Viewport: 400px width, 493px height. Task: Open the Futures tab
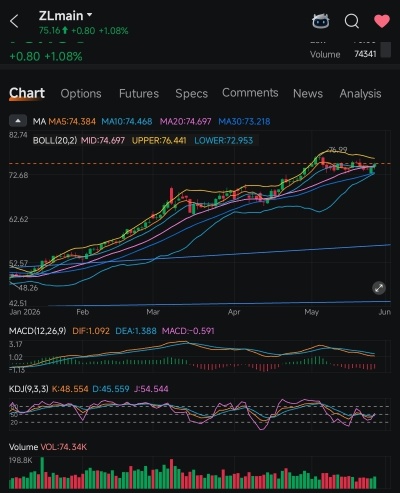(x=139, y=94)
